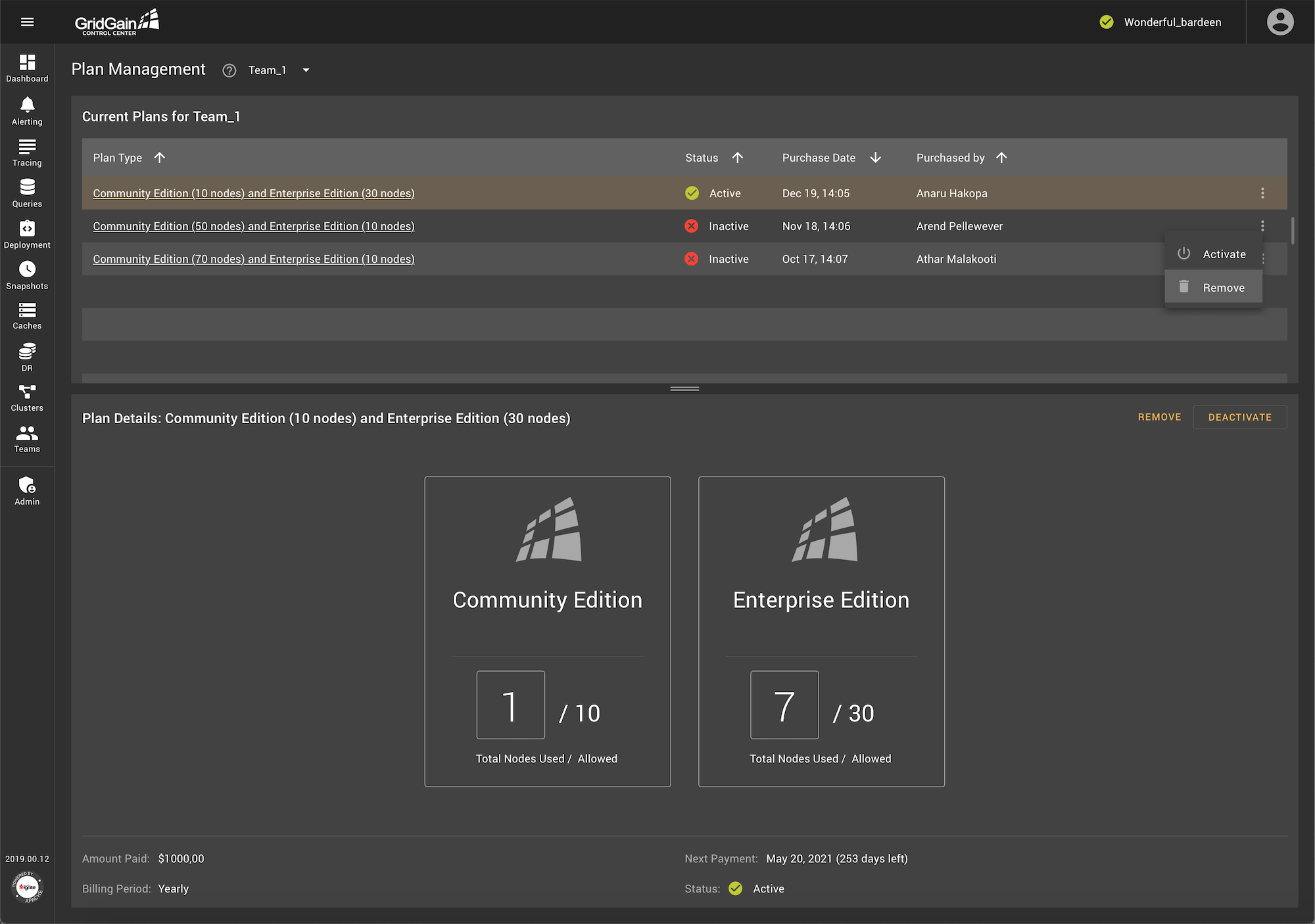Image resolution: width=1315 pixels, height=924 pixels.
Task: Open Admin section
Action: pyautogui.click(x=27, y=491)
